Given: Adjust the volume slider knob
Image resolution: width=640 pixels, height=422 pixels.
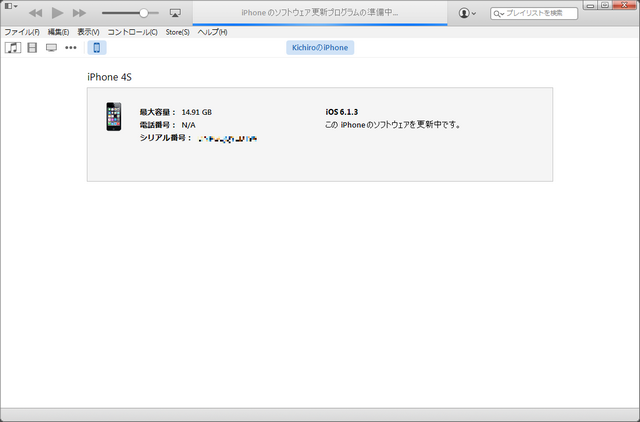Looking at the screenshot, I should tap(144, 13).
